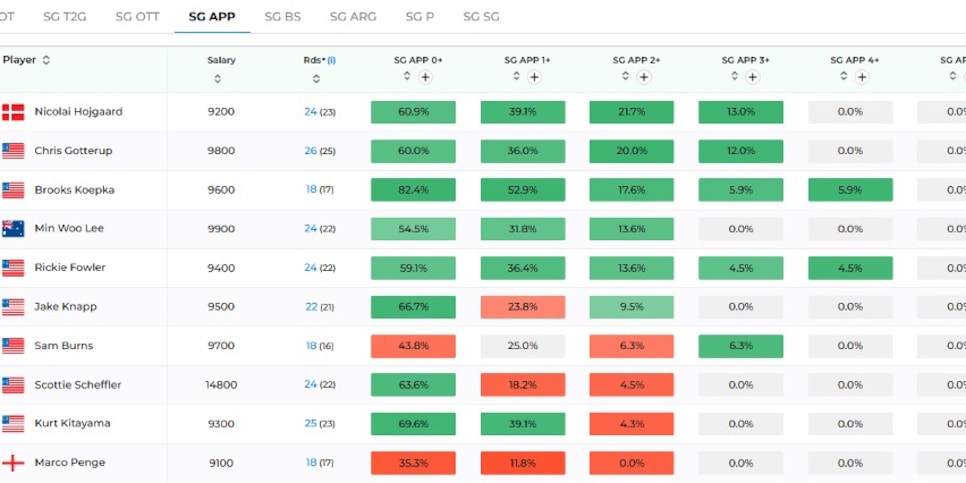Switch to the SG OTT tab
Image resolution: width=966 pixels, height=483 pixels.
137,17
